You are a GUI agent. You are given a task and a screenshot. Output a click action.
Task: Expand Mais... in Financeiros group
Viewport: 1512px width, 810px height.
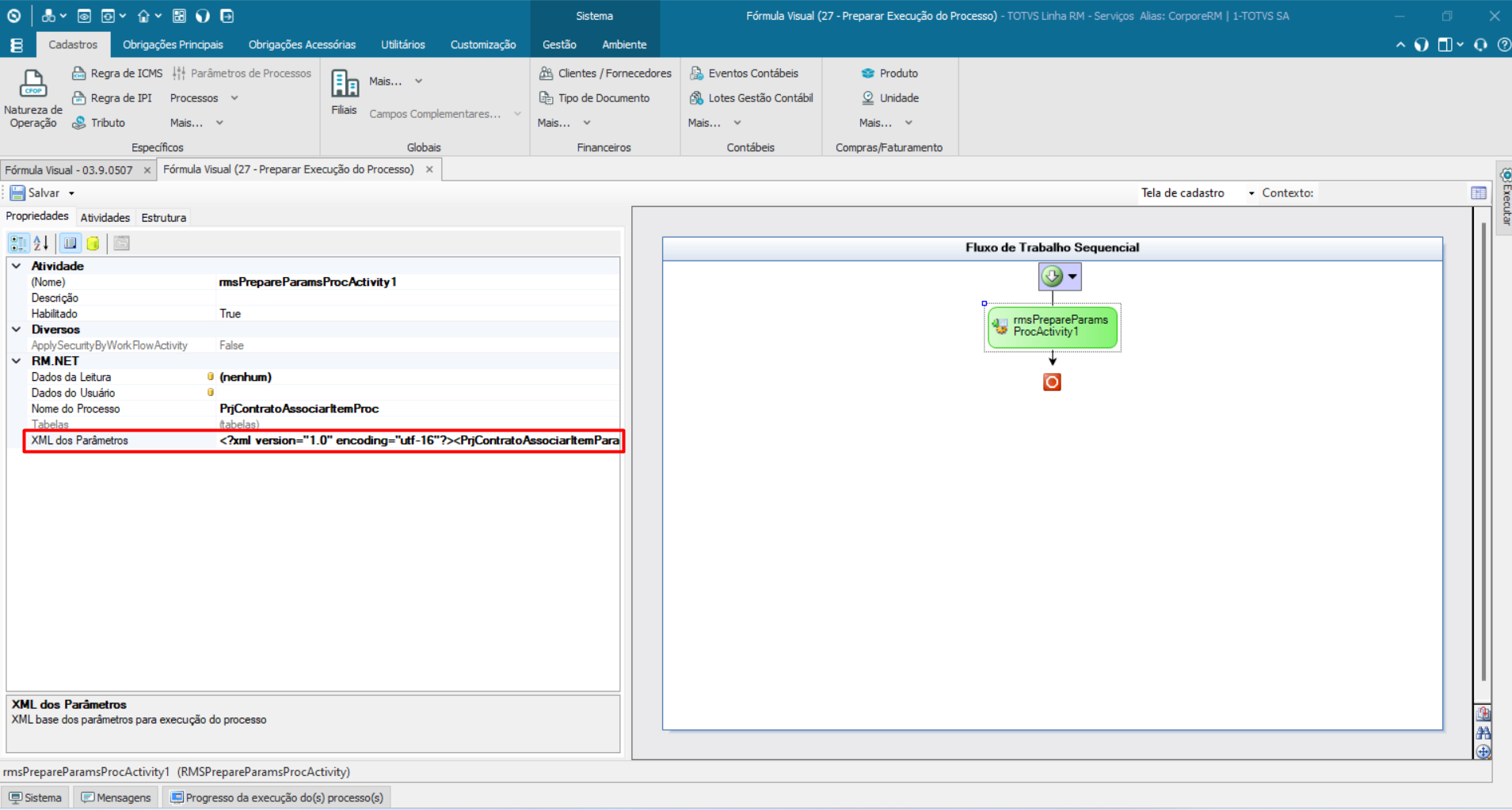(x=564, y=123)
